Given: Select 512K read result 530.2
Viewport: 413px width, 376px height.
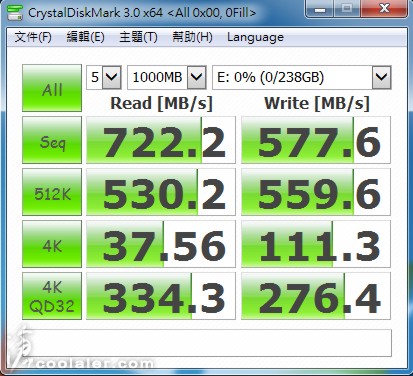Looking at the screenshot, I should pos(161,192).
